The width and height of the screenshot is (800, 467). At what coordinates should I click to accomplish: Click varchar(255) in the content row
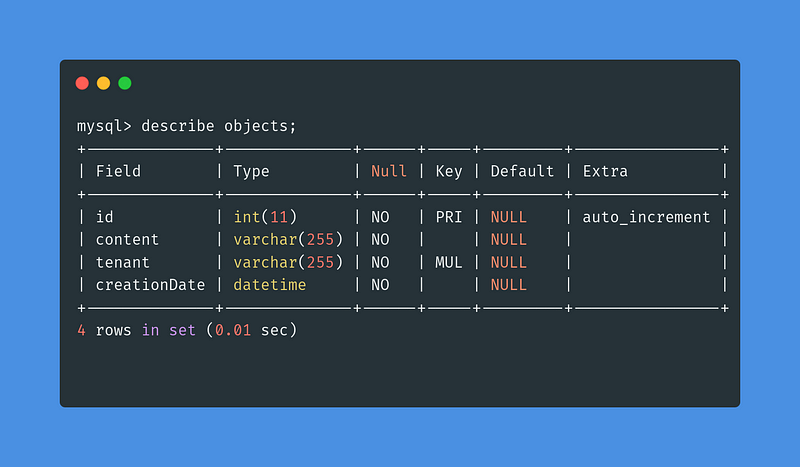coord(288,240)
